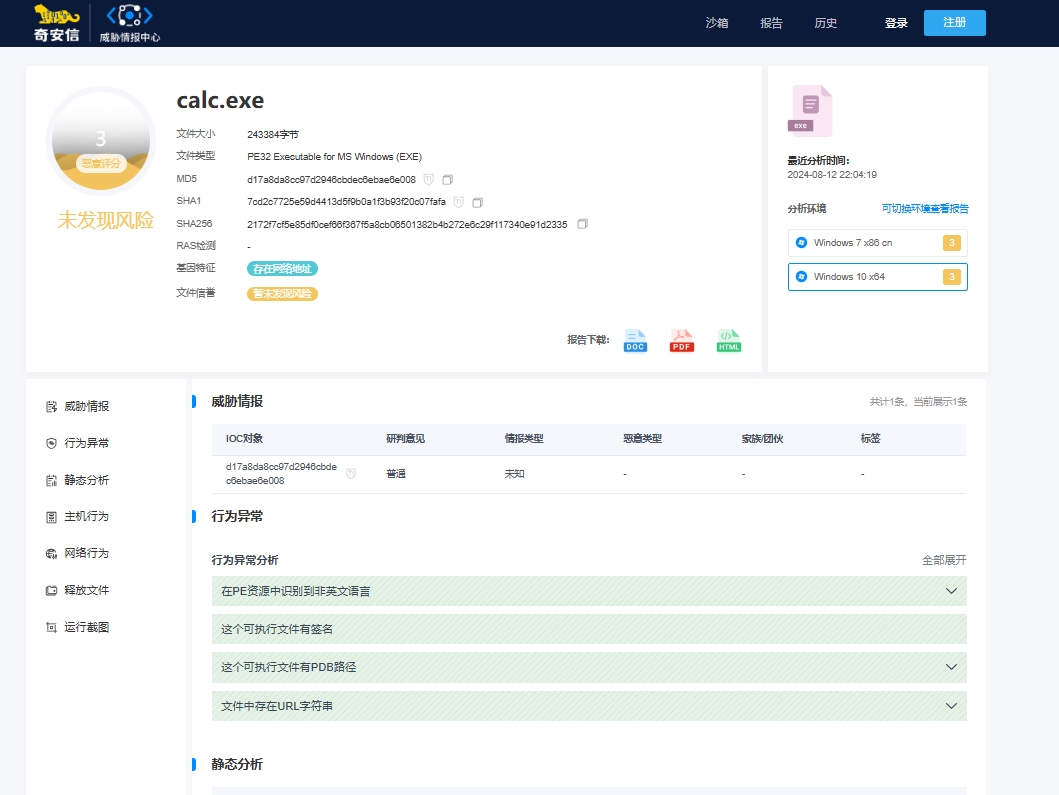Open the 报告 navigation item

pyautogui.click(x=771, y=23)
